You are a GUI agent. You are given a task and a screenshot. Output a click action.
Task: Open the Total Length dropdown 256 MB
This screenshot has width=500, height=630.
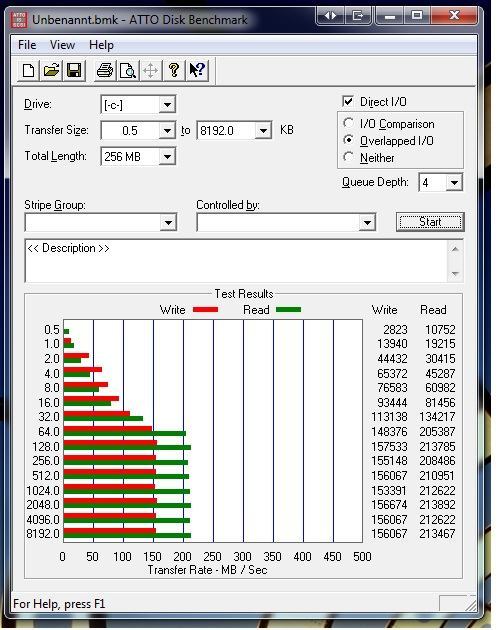click(x=167, y=156)
